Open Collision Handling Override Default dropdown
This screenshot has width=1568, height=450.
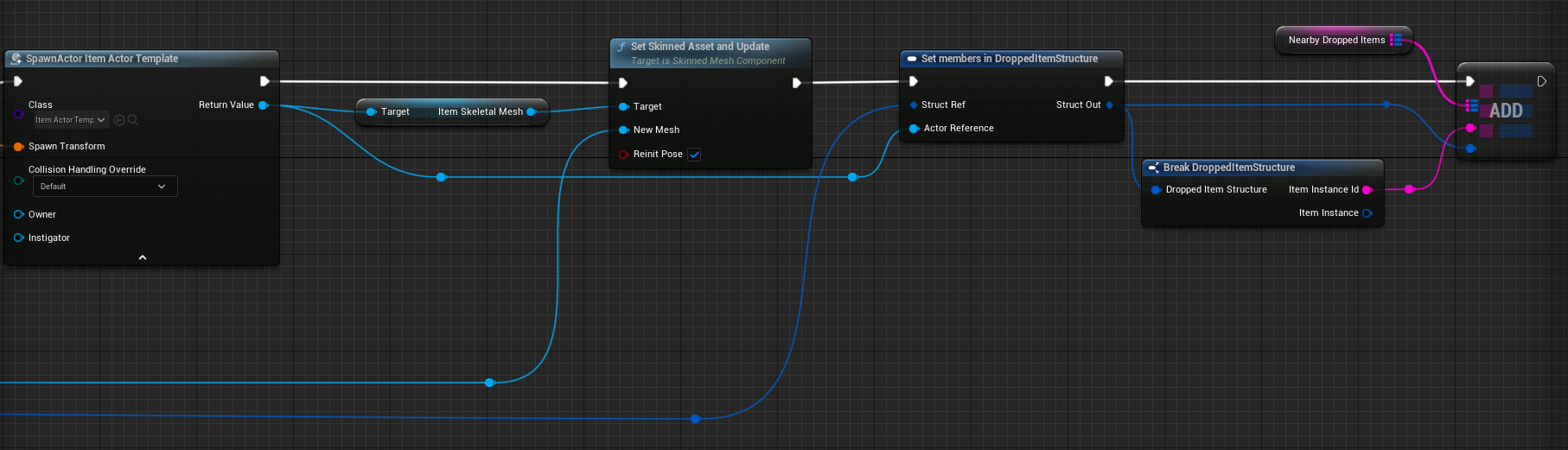coord(105,187)
